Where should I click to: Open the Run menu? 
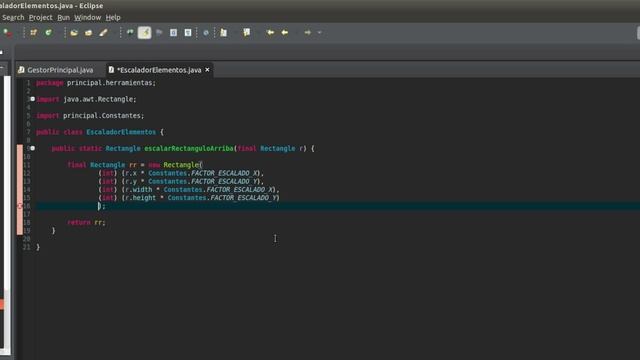[63, 18]
